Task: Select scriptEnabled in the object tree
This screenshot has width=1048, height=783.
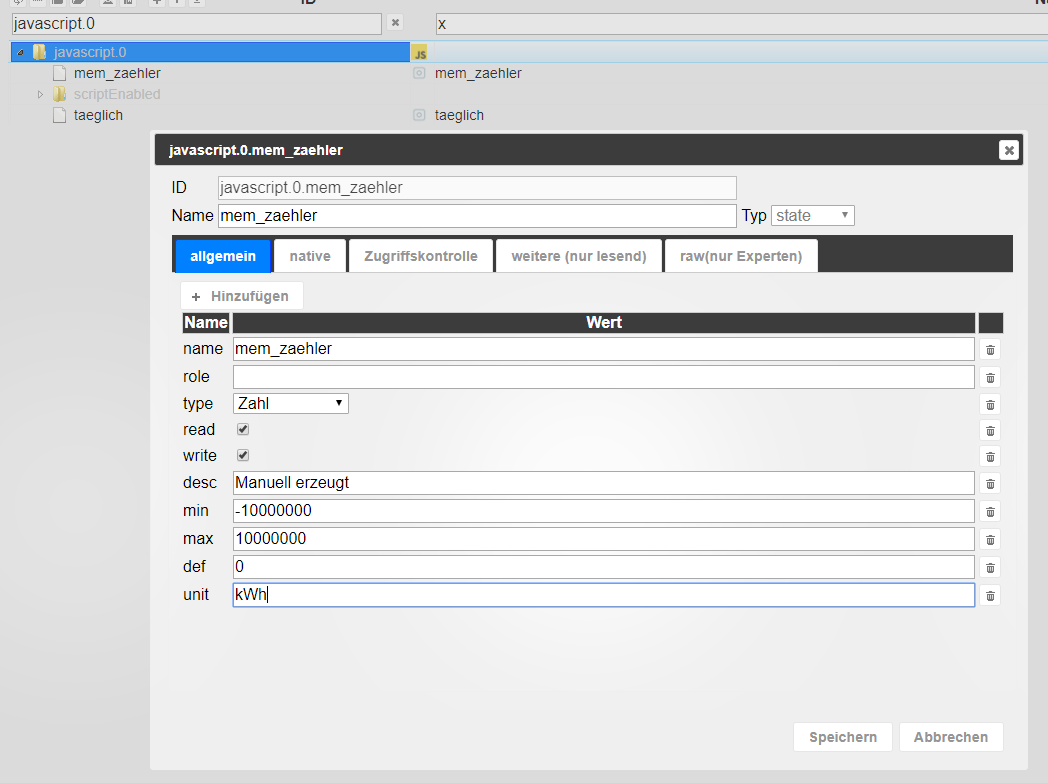Action: point(117,94)
